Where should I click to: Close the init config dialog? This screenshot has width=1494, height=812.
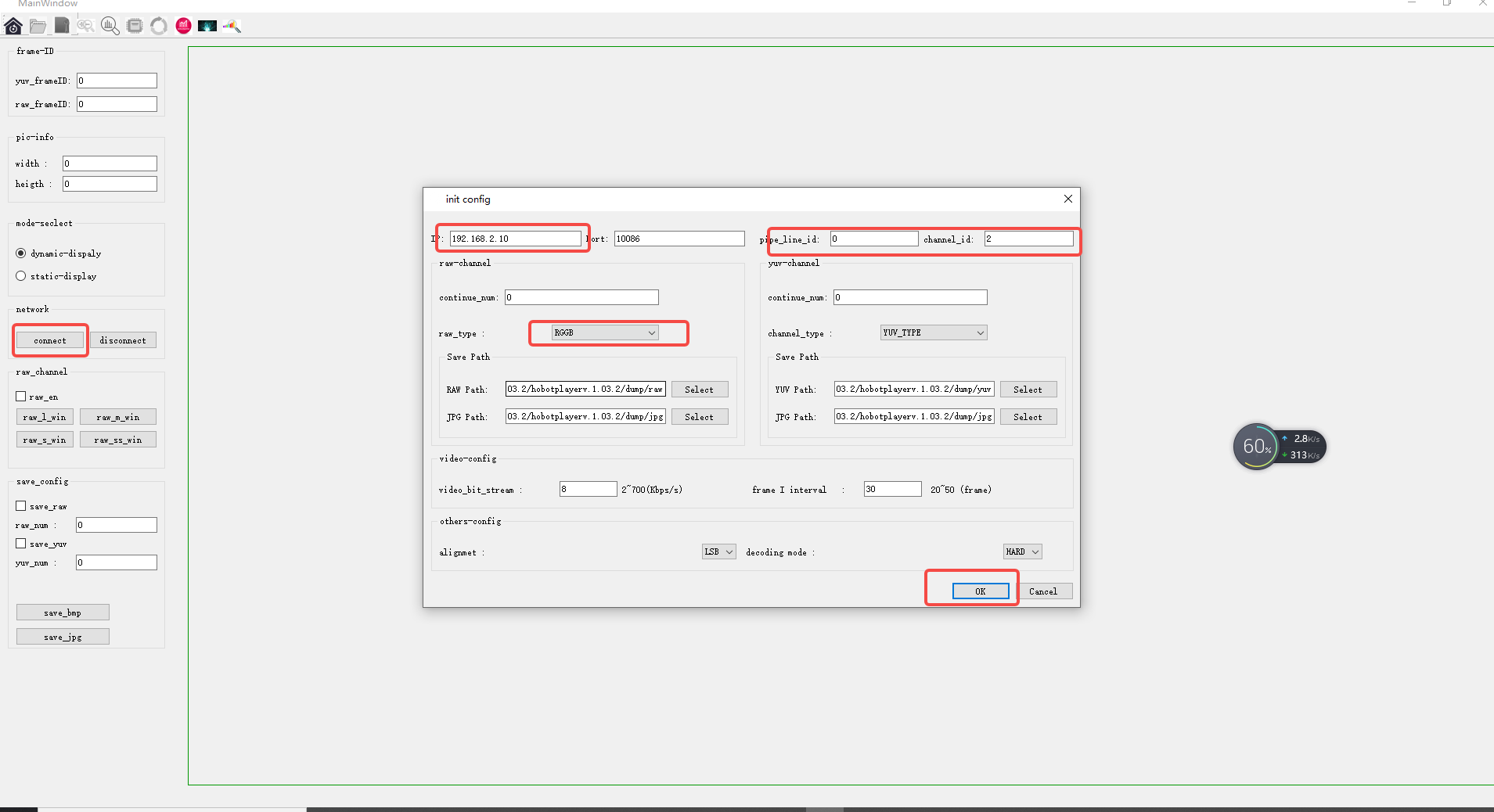click(x=1067, y=199)
